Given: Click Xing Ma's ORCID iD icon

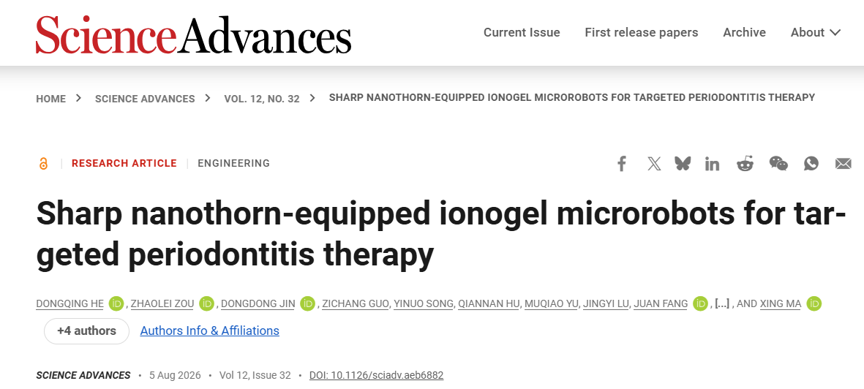Looking at the screenshot, I should 814,304.
